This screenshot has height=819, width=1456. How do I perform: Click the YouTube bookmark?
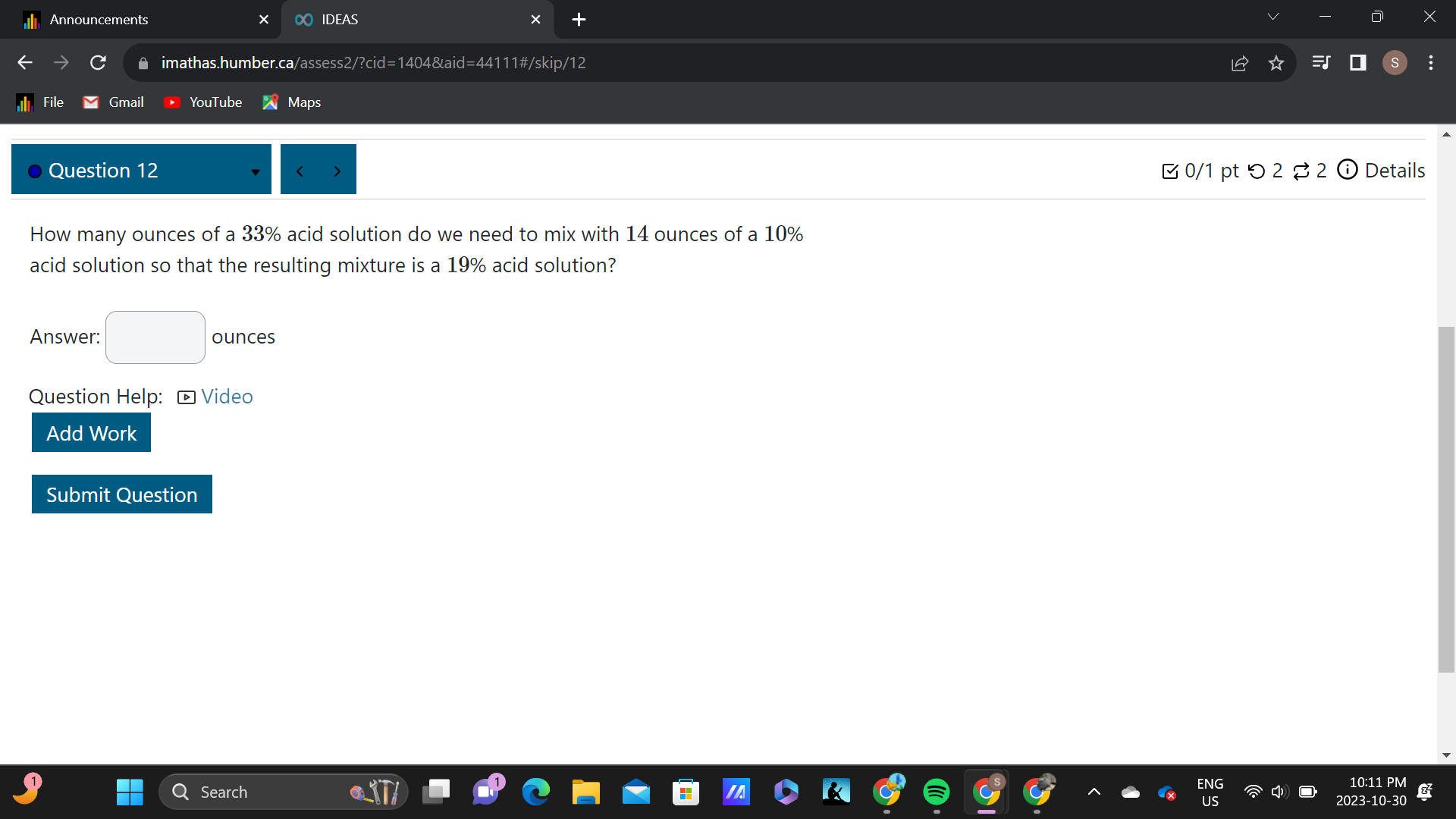coord(203,102)
